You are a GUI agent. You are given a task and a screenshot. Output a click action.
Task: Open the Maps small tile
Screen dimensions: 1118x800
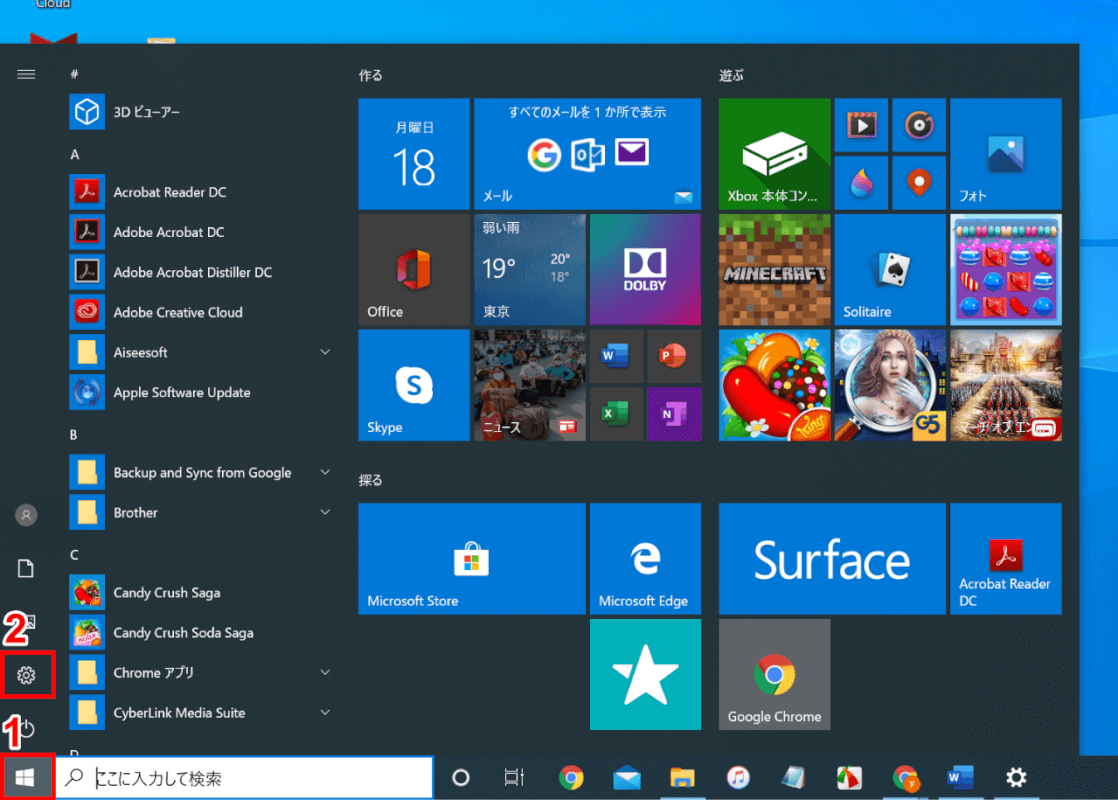tap(919, 183)
